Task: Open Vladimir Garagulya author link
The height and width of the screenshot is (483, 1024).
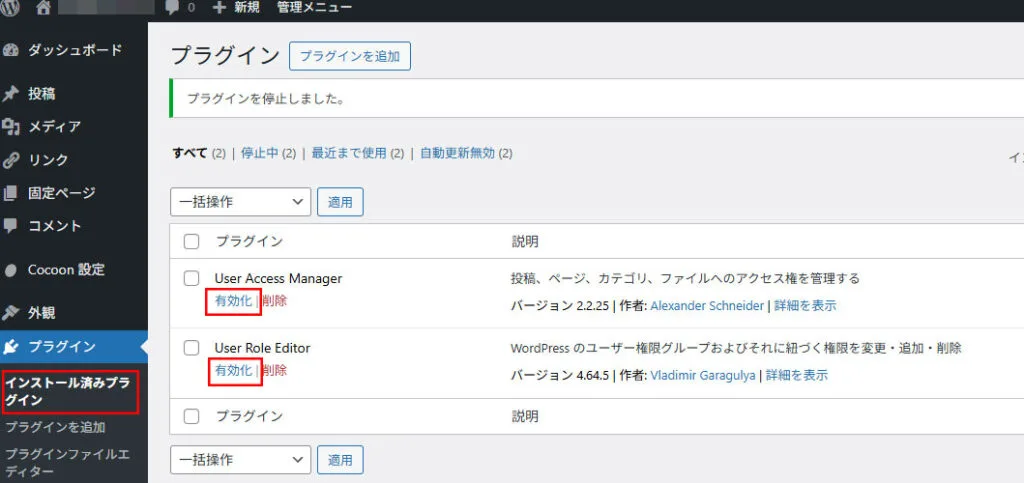Action: [704, 375]
